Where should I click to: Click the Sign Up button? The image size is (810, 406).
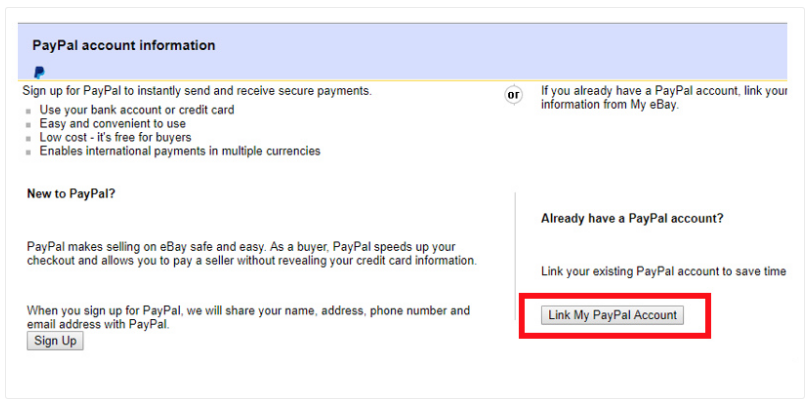pos(55,341)
